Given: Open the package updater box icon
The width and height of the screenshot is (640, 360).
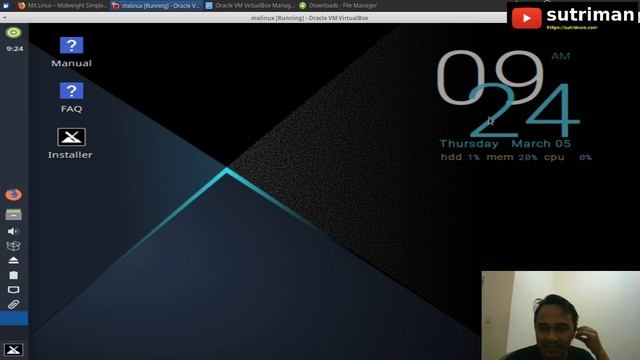Looking at the screenshot, I should [x=13, y=246].
